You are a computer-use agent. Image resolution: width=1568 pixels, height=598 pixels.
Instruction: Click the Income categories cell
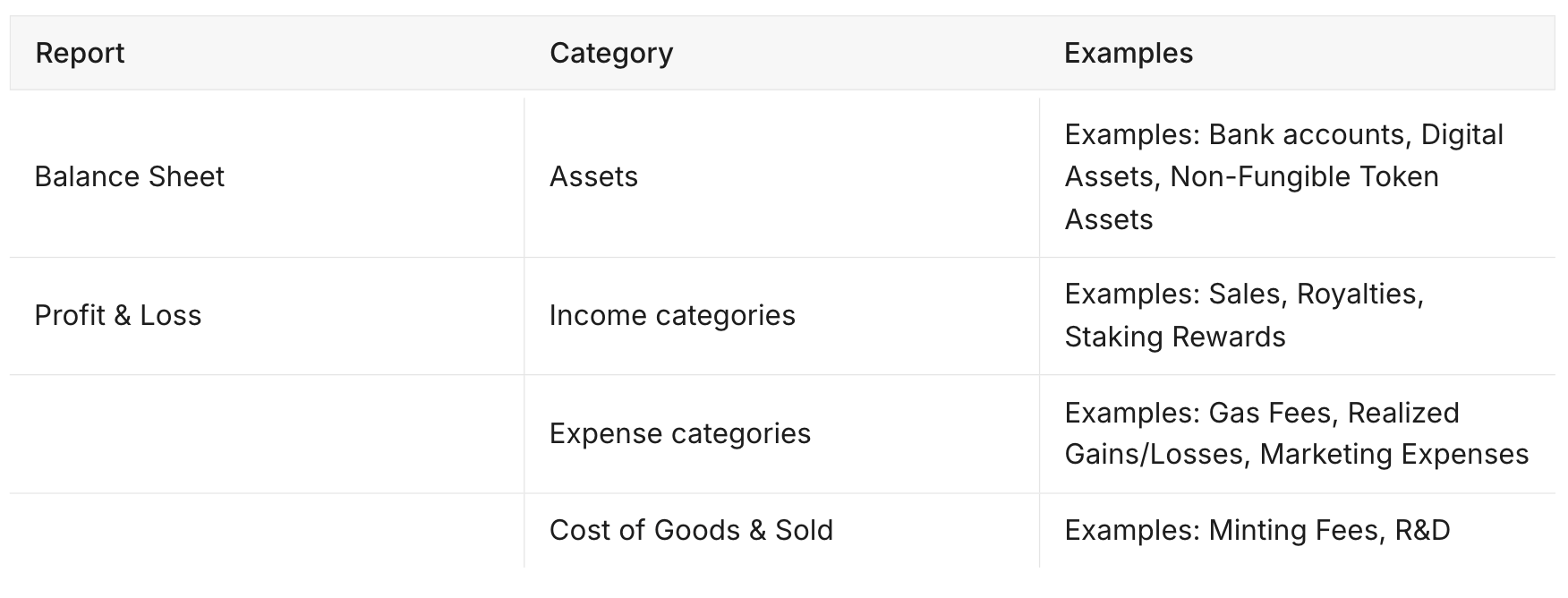coord(671,316)
